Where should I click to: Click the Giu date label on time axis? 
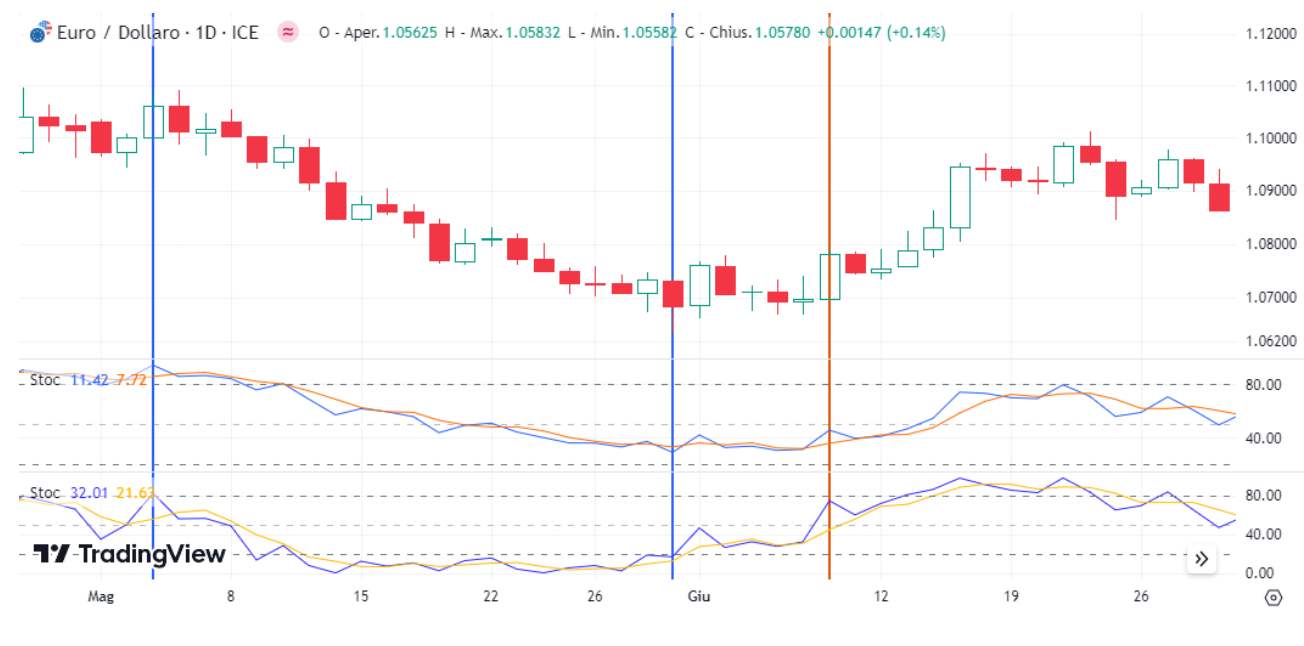point(699,596)
